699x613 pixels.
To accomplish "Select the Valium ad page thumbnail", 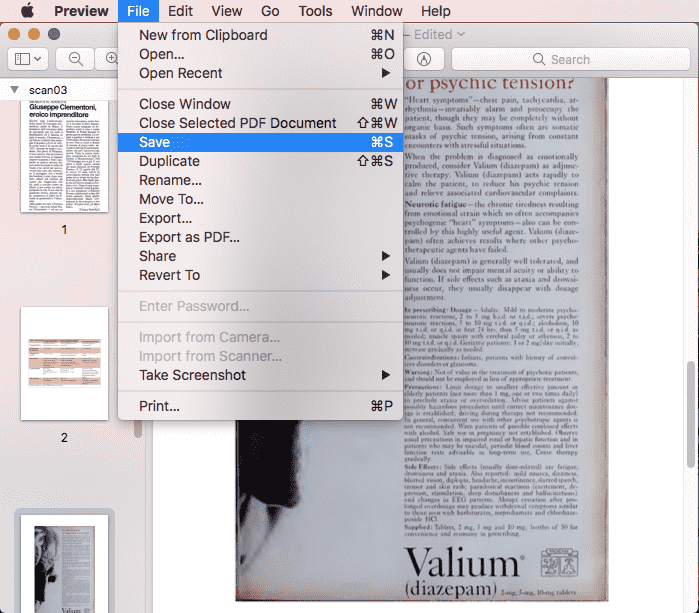I will tap(64, 564).
